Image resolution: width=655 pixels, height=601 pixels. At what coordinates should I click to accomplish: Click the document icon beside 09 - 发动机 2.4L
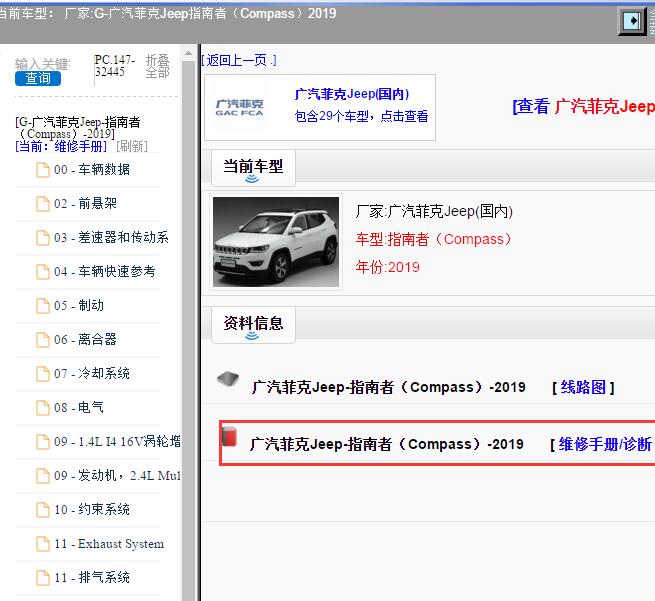(x=43, y=475)
